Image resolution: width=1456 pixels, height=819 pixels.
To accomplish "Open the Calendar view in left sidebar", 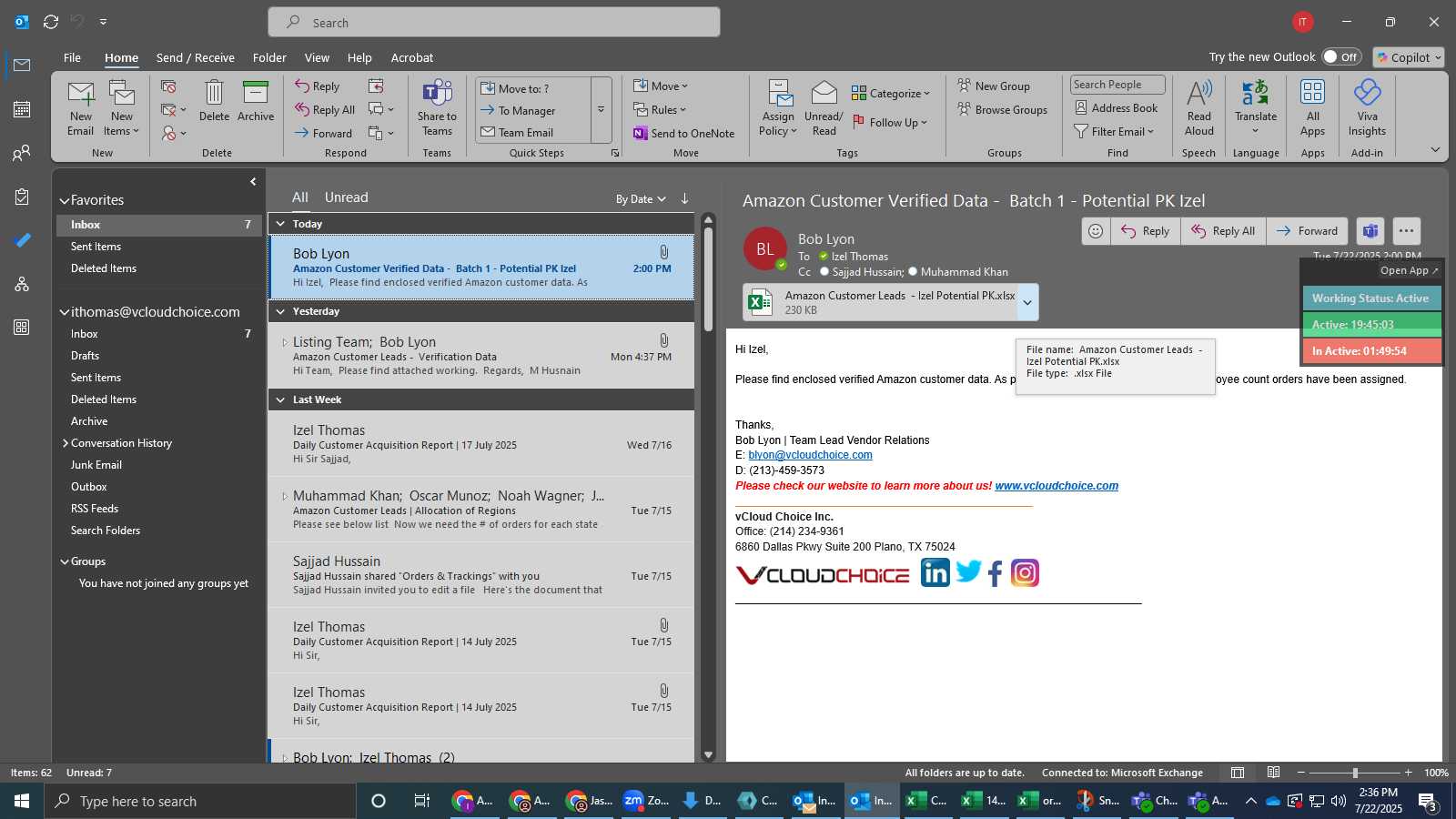I will 22,109.
